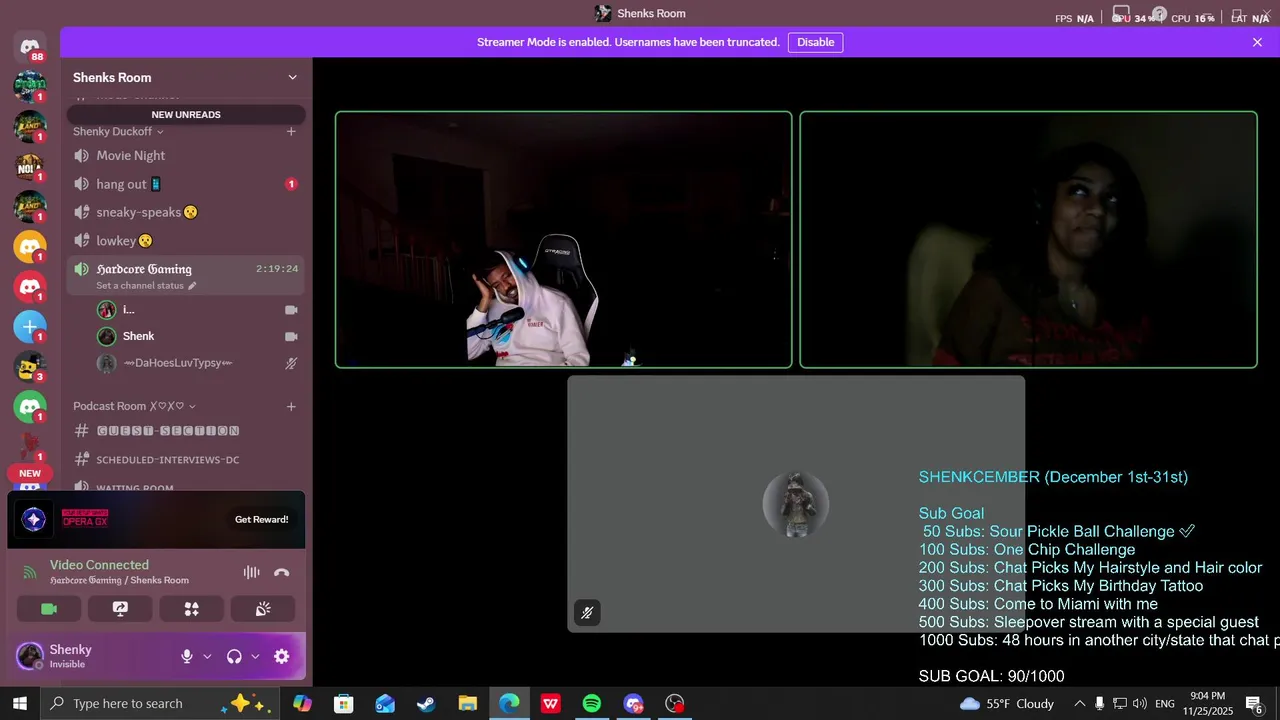Click muted mic icon beside DaHoesLuvTypsy
Image resolution: width=1280 pixels, height=720 pixels.
291,364
